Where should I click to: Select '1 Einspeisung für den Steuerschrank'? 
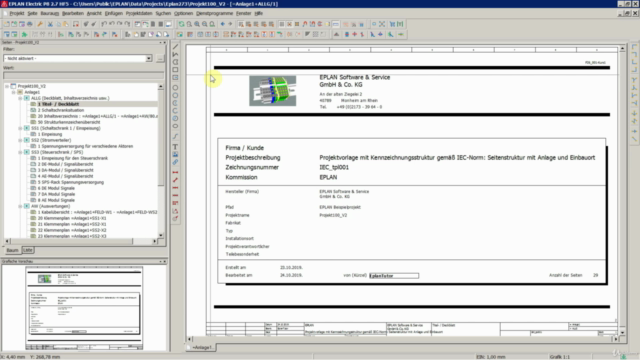click(73, 158)
